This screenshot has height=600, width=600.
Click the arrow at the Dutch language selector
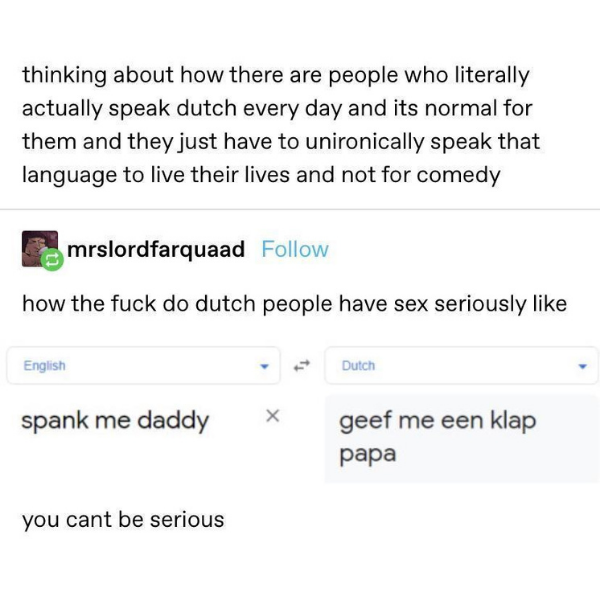tap(582, 366)
